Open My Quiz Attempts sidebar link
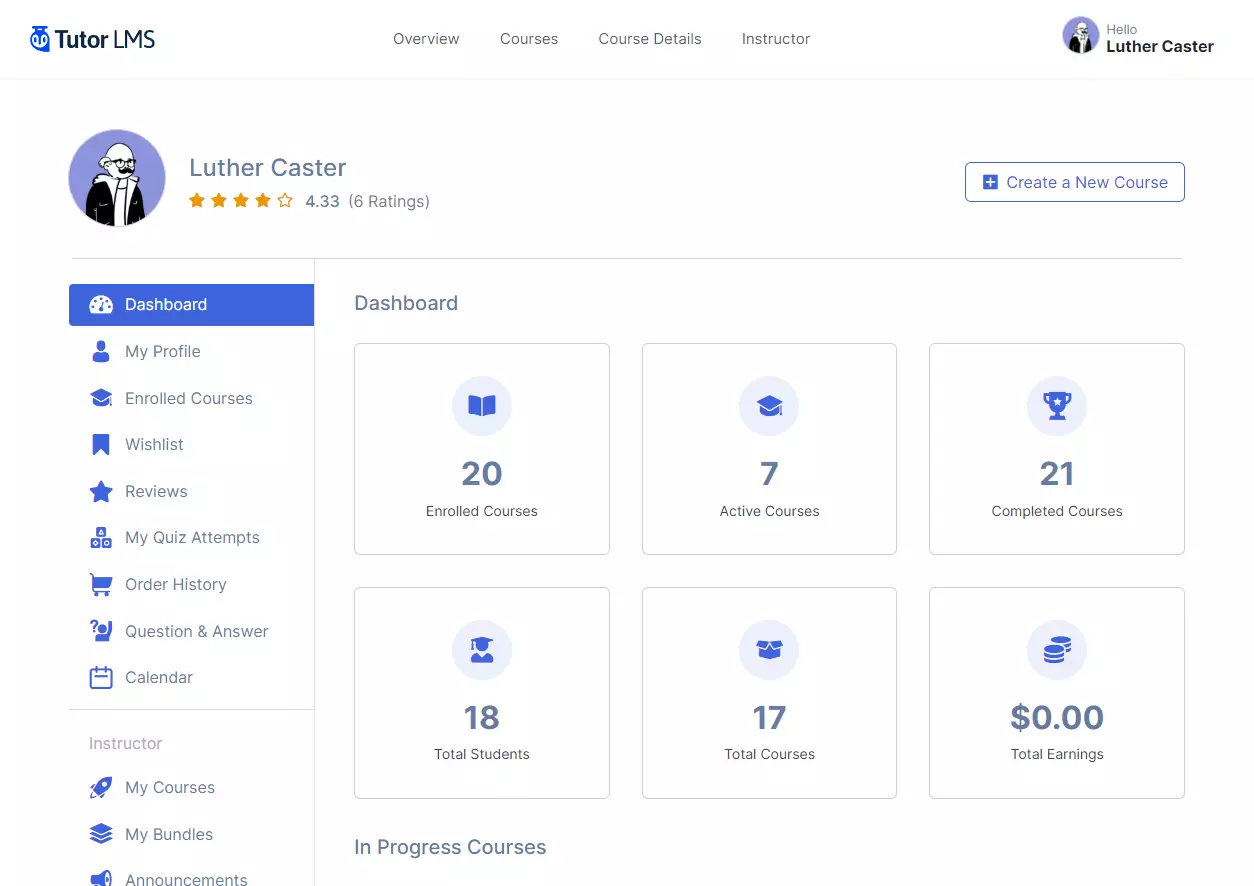 pyautogui.click(x=191, y=538)
